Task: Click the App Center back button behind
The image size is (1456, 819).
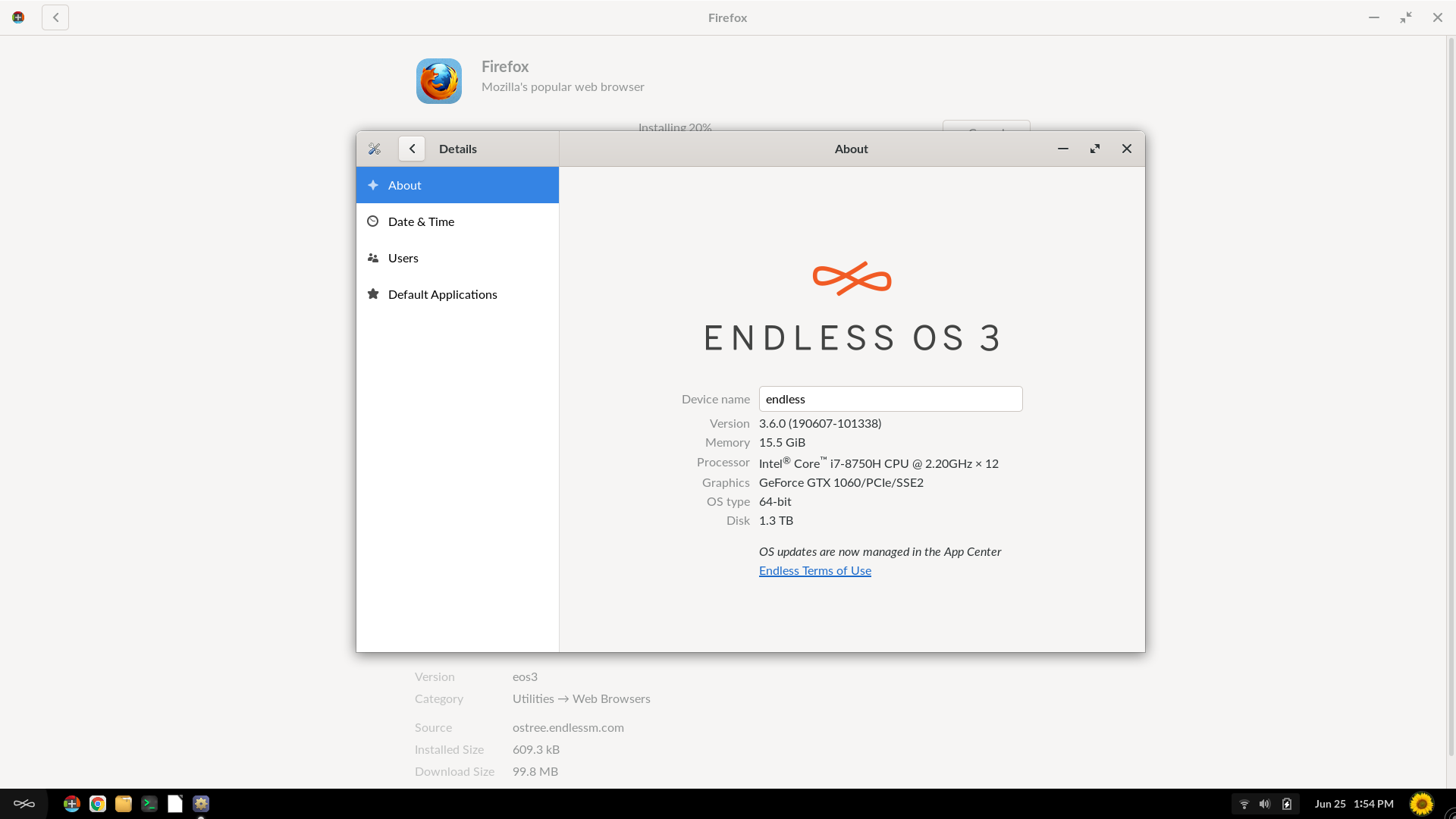Action: click(55, 17)
